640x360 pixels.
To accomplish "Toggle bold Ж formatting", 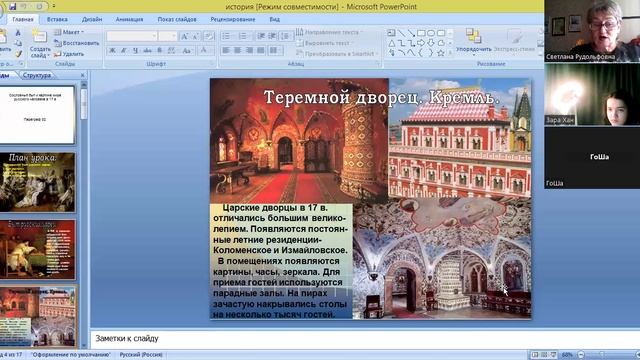I will [x=112, y=50].
